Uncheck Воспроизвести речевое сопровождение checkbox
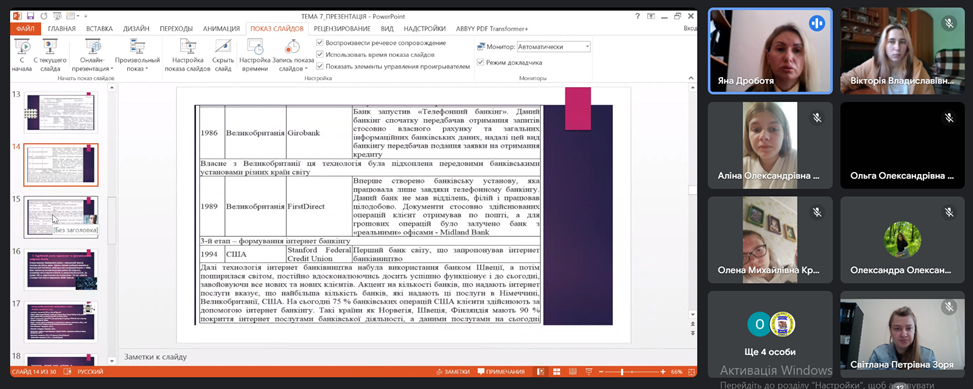This screenshot has height=389, width=973. pyautogui.click(x=320, y=43)
